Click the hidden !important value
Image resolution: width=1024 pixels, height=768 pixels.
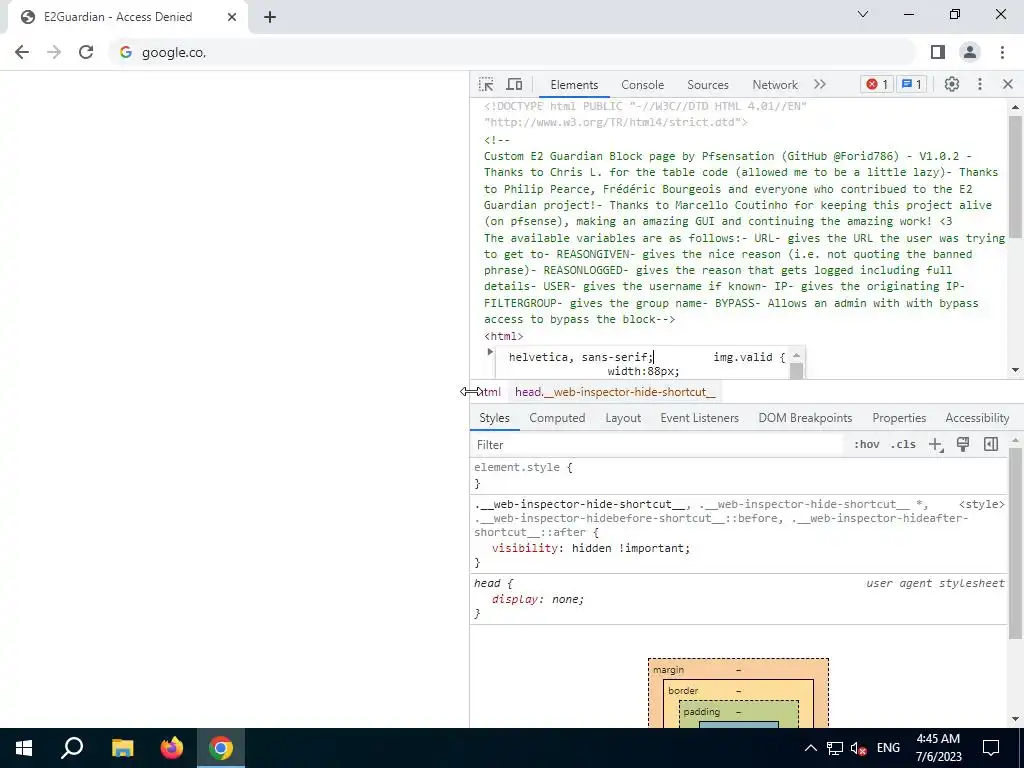[629, 548]
